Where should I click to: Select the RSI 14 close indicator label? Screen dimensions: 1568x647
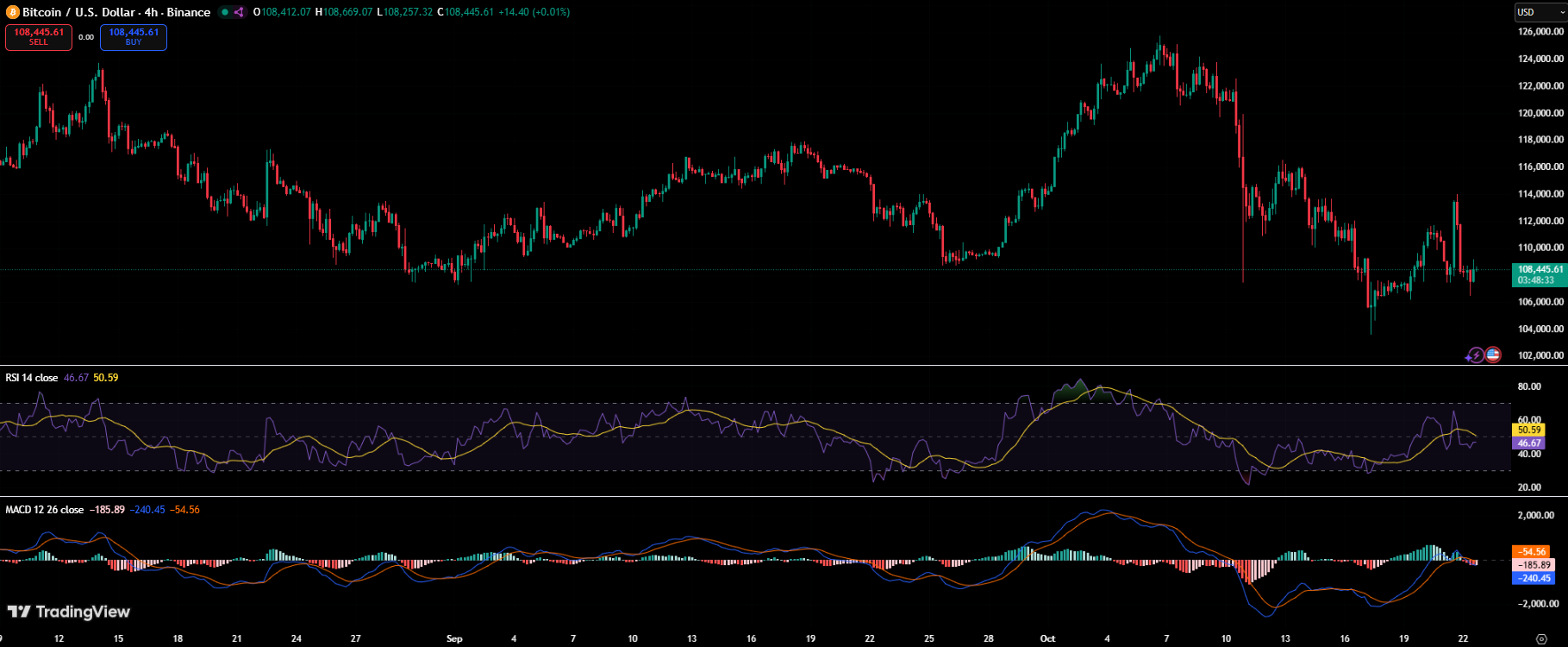coord(32,378)
